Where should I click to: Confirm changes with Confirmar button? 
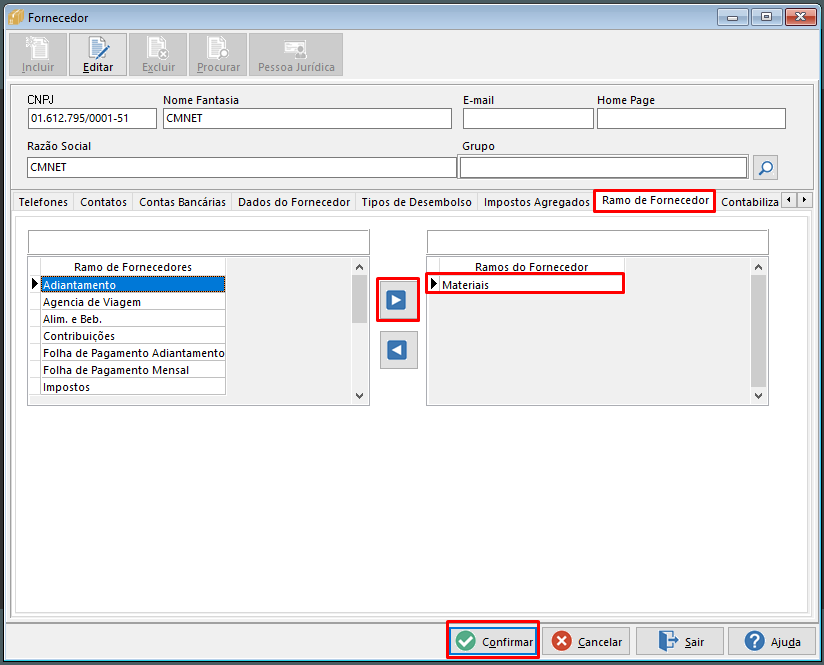(493, 641)
